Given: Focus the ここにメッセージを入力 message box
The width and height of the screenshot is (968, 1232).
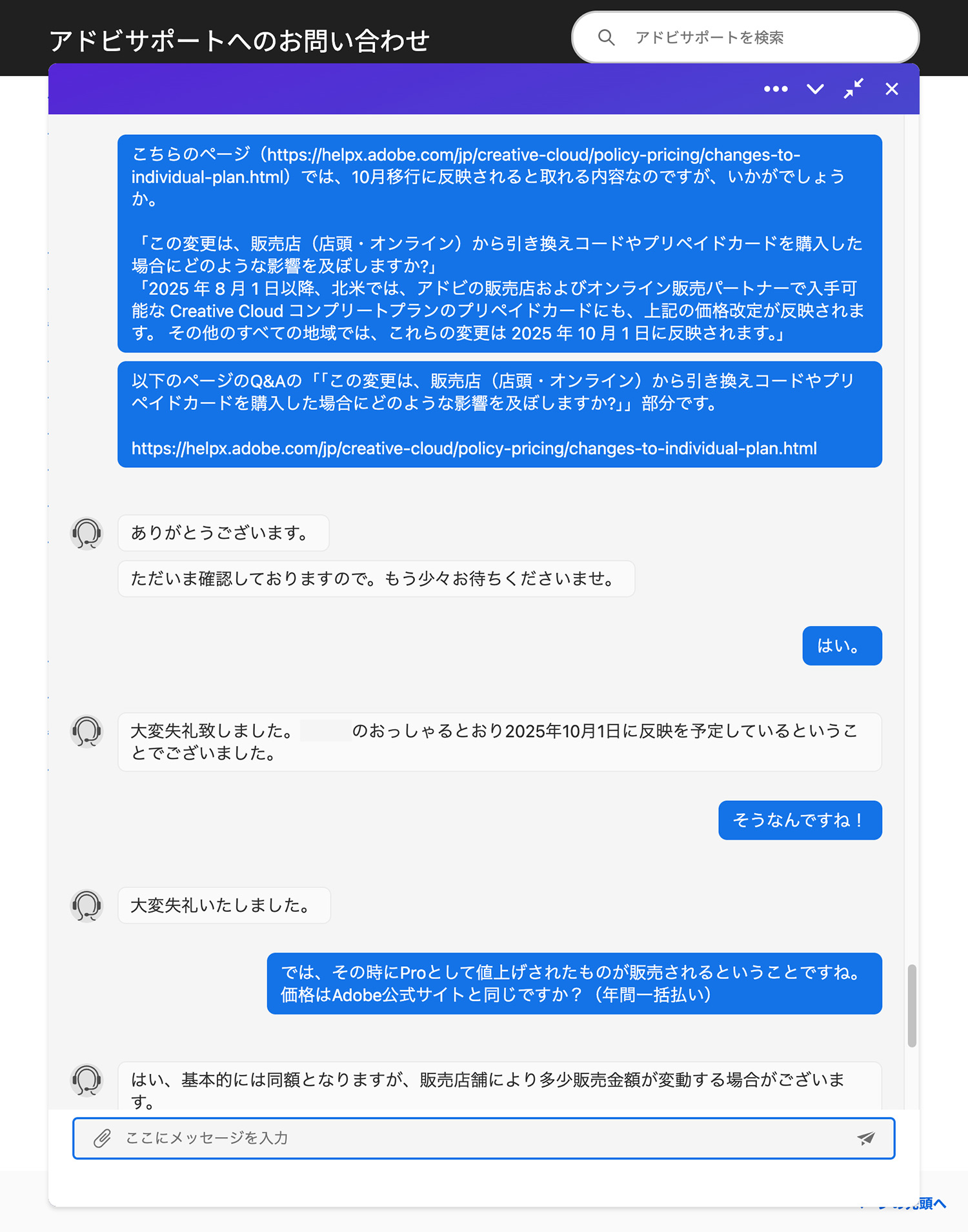Looking at the screenshot, I should click(x=484, y=1138).
